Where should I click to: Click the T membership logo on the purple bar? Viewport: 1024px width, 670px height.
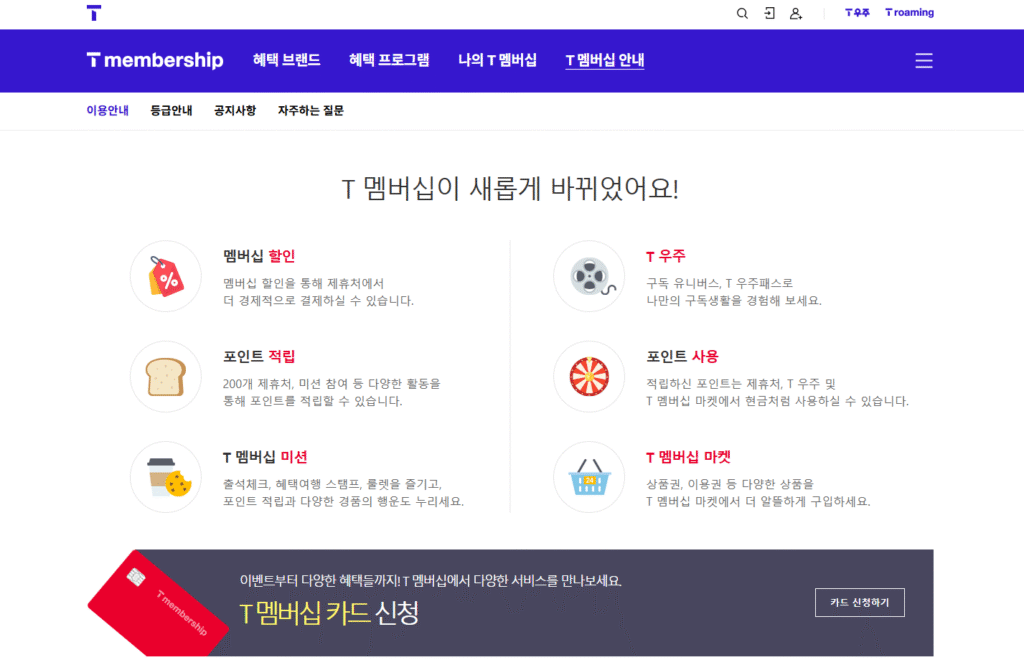tap(155, 60)
